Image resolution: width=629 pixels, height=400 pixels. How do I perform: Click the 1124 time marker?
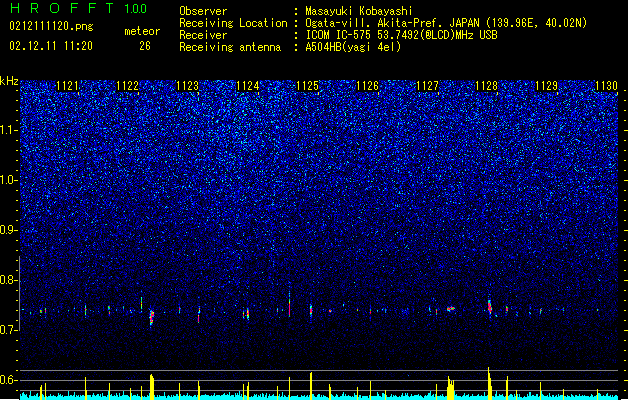coord(248,86)
